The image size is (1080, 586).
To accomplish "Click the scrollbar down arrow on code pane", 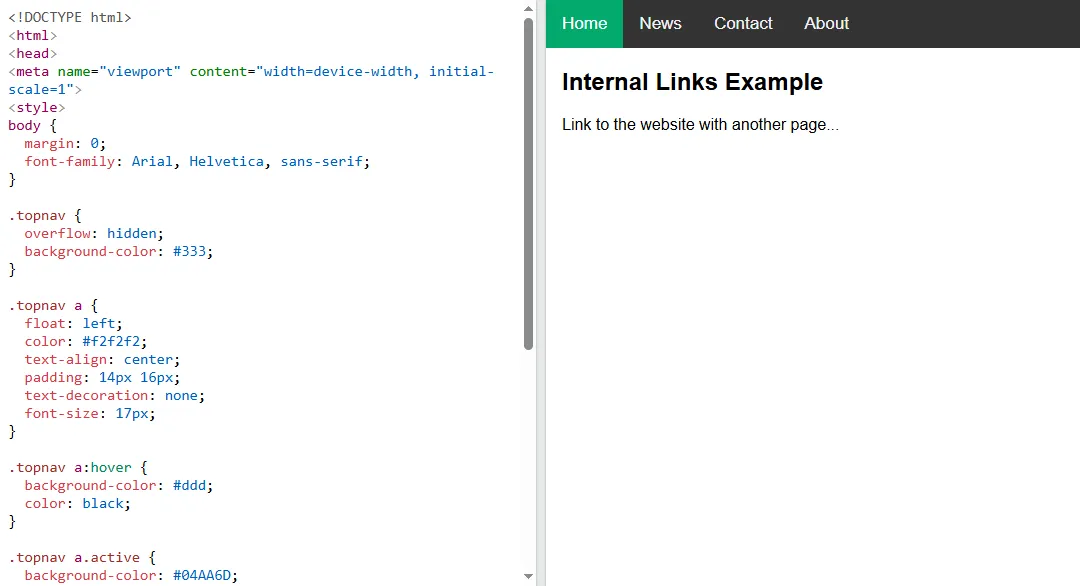I will tap(528, 575).
